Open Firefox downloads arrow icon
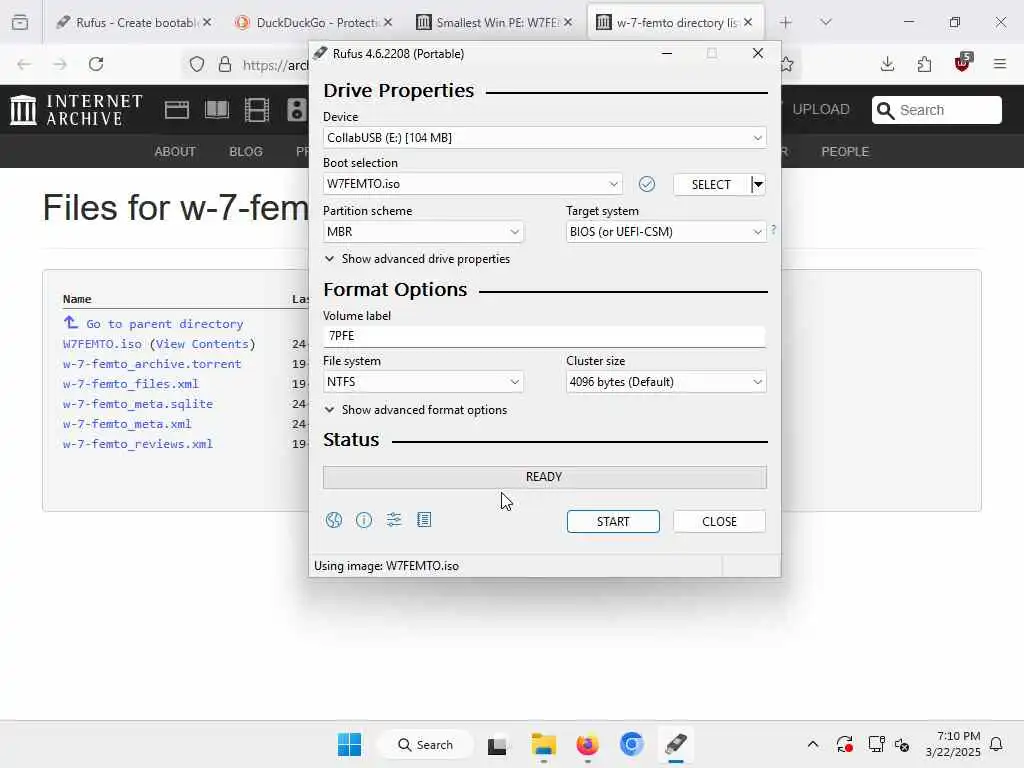The image size is (1024, 768). coord(887,64)
